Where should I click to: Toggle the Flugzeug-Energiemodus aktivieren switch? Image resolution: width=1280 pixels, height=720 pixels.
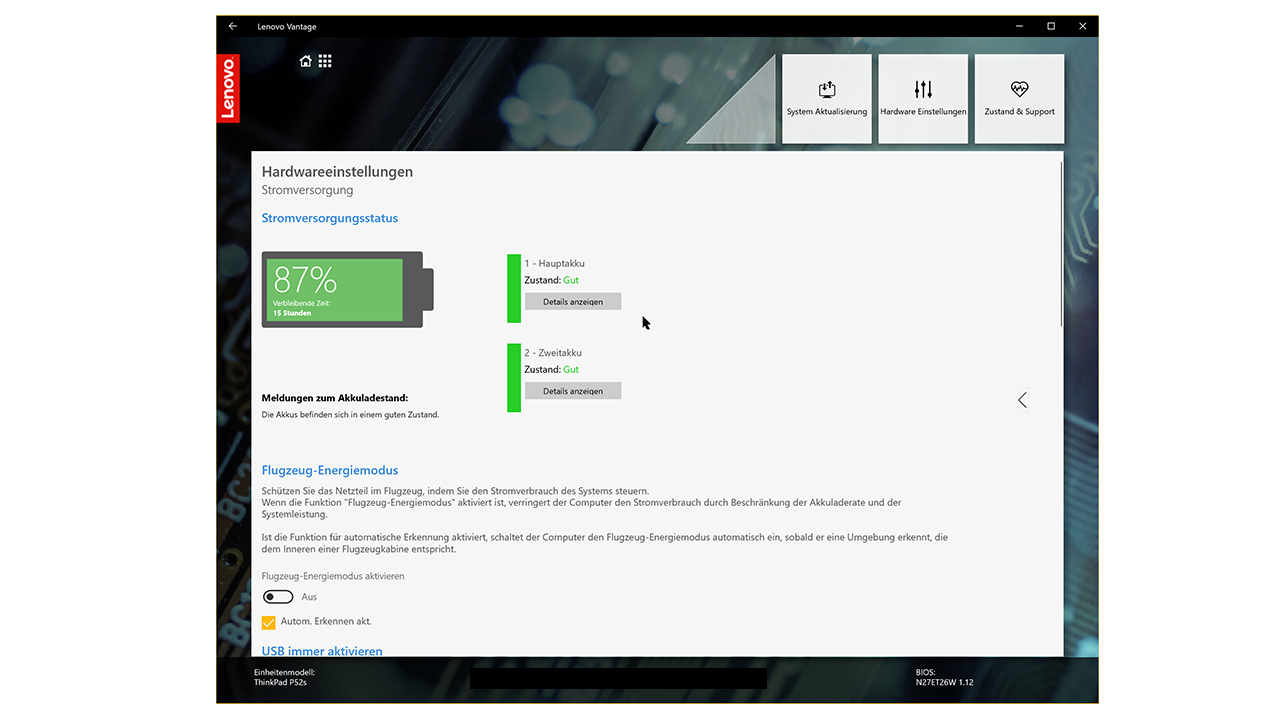pyautogui.click(x=278, y=597)
